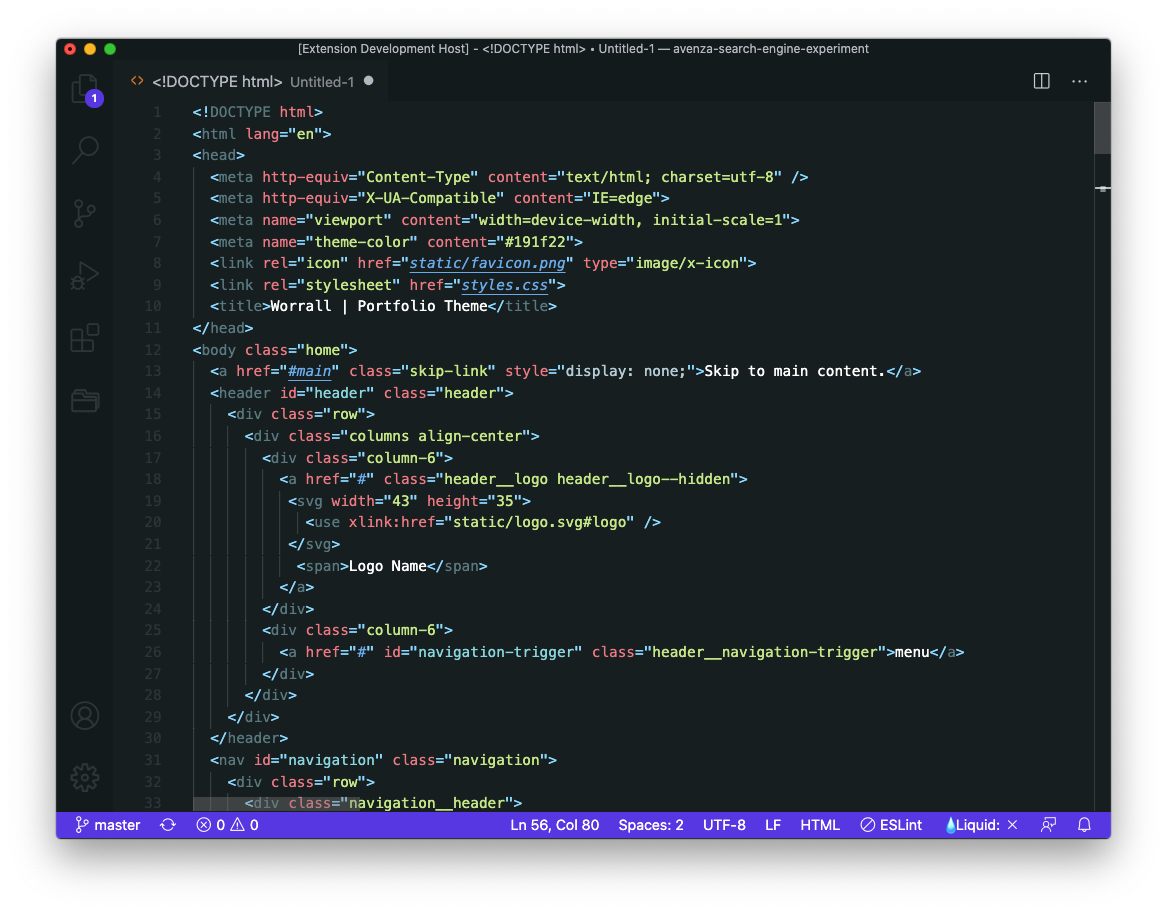Close unsaved tab via dot indicator
Viewport: 1167px width, 913px height.
(368, 81)
